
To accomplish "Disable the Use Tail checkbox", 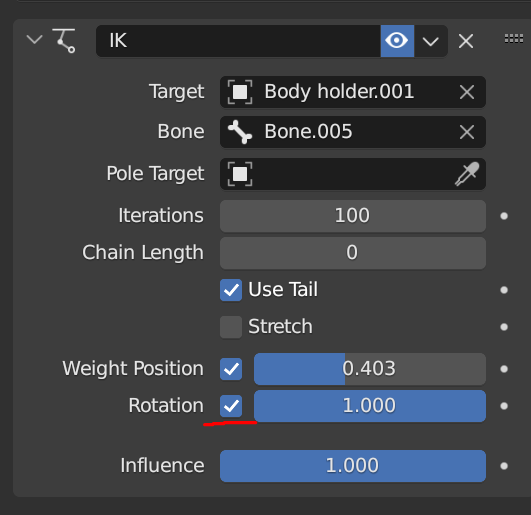I will click(x=231, y=290).
